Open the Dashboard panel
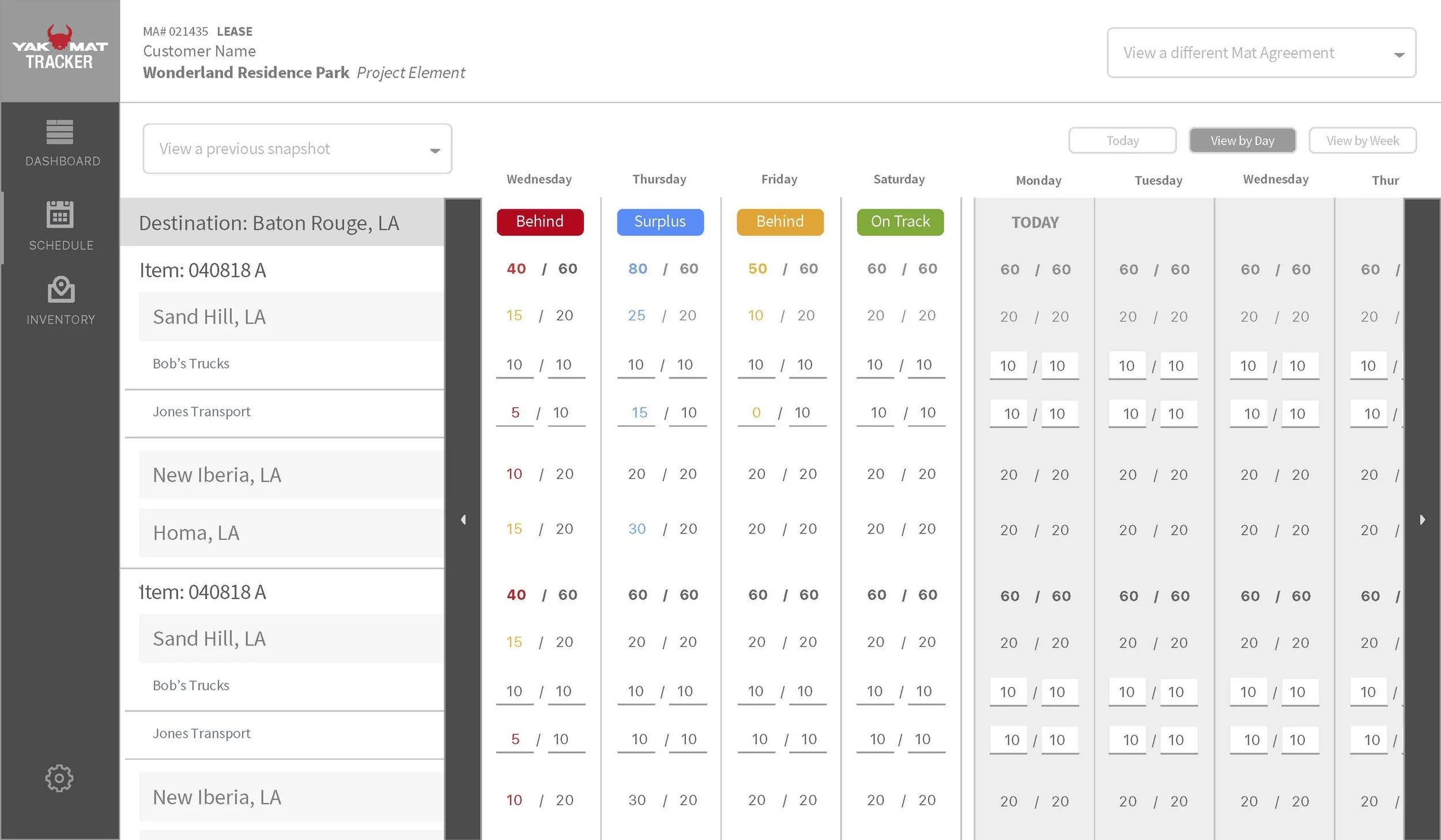Viewport: 1441px width, 840px height. click(x=60, y=144)
